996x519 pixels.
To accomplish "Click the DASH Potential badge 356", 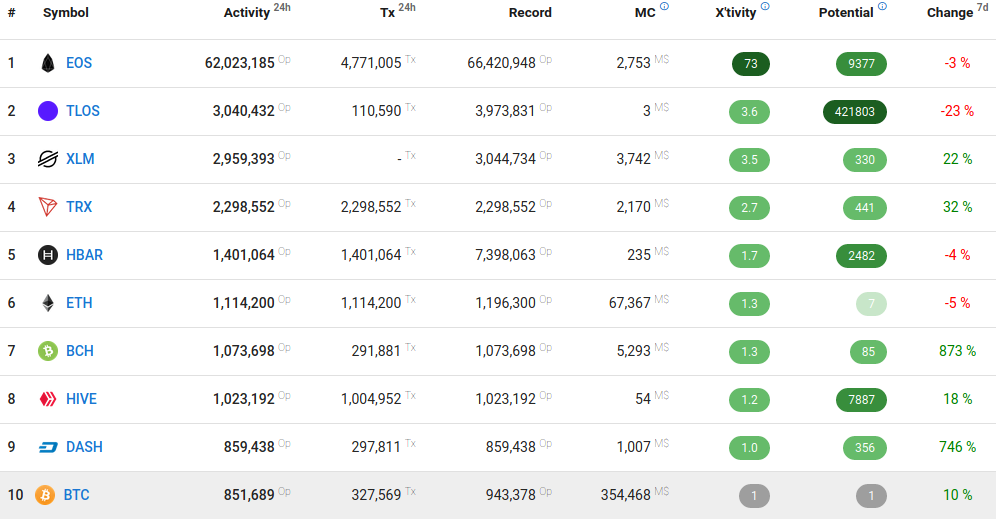I will (865, 448).
